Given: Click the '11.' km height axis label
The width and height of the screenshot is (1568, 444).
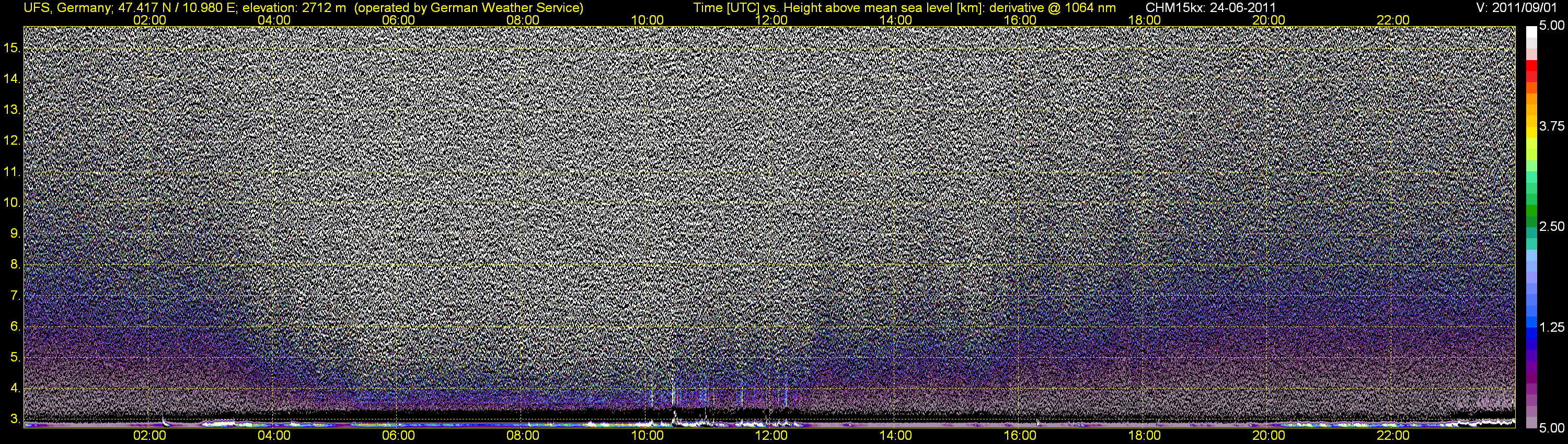Looking at the screenshot, I should click(x=12, y=171).
